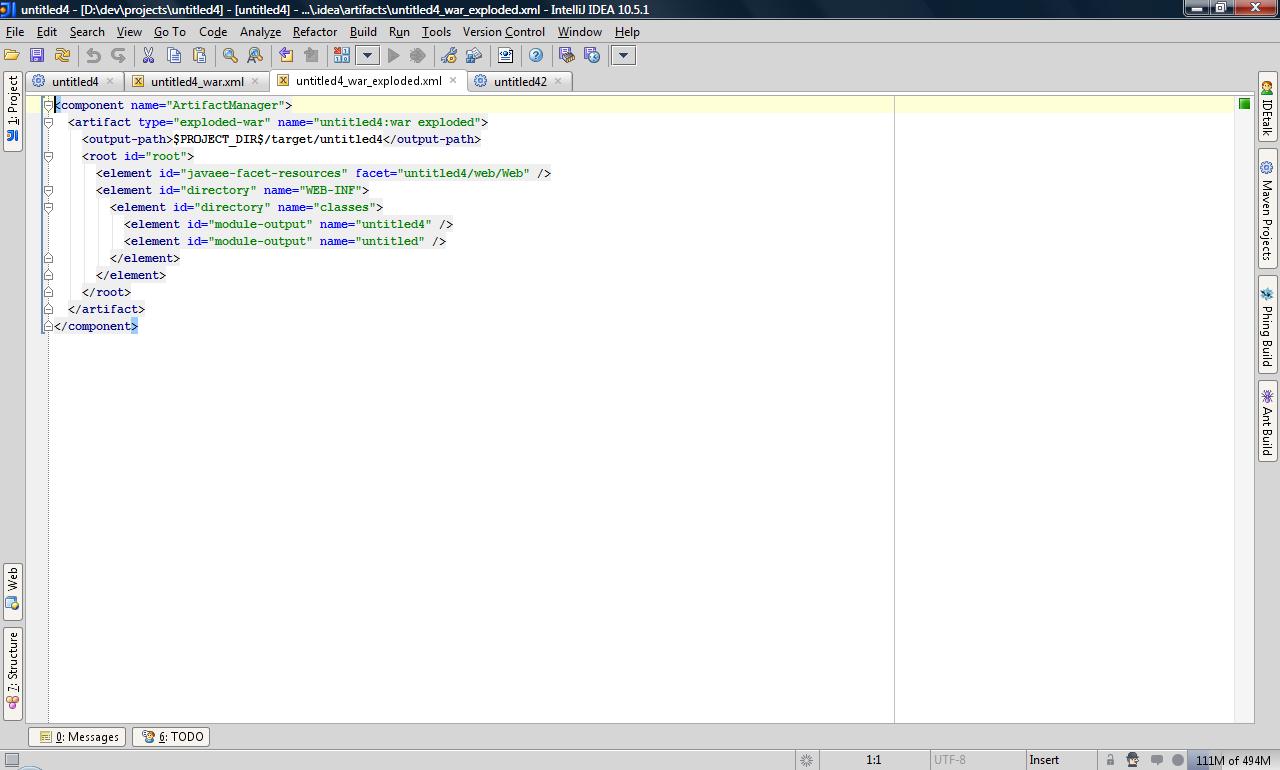The width and height of the screenshot is (1280, 770).
Task: Open Help with the question mark icon
Action: pyautogui.click(x=536, y=56)
